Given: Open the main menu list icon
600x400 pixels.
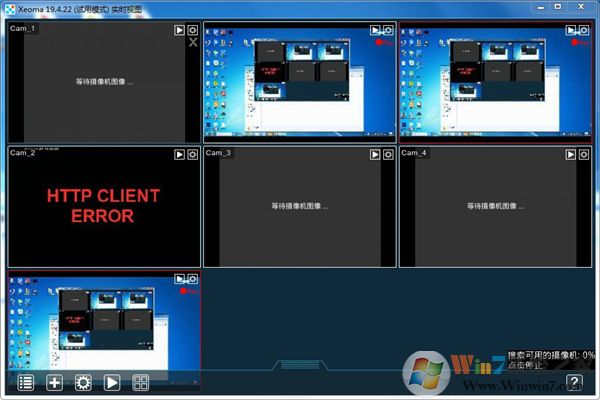Looking at the screenshot, I should click(26, 382).
